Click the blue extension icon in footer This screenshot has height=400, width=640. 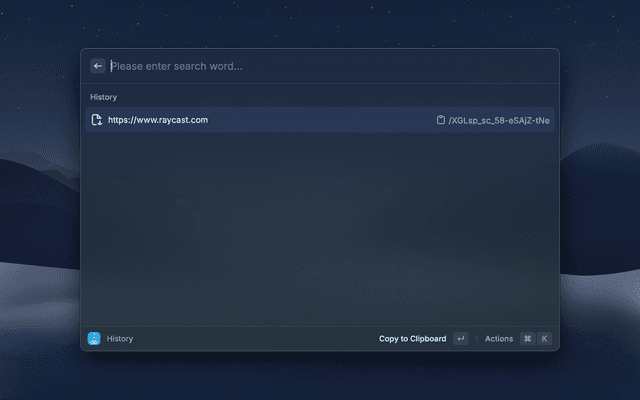pyautogui.click(x=94, y=339)
